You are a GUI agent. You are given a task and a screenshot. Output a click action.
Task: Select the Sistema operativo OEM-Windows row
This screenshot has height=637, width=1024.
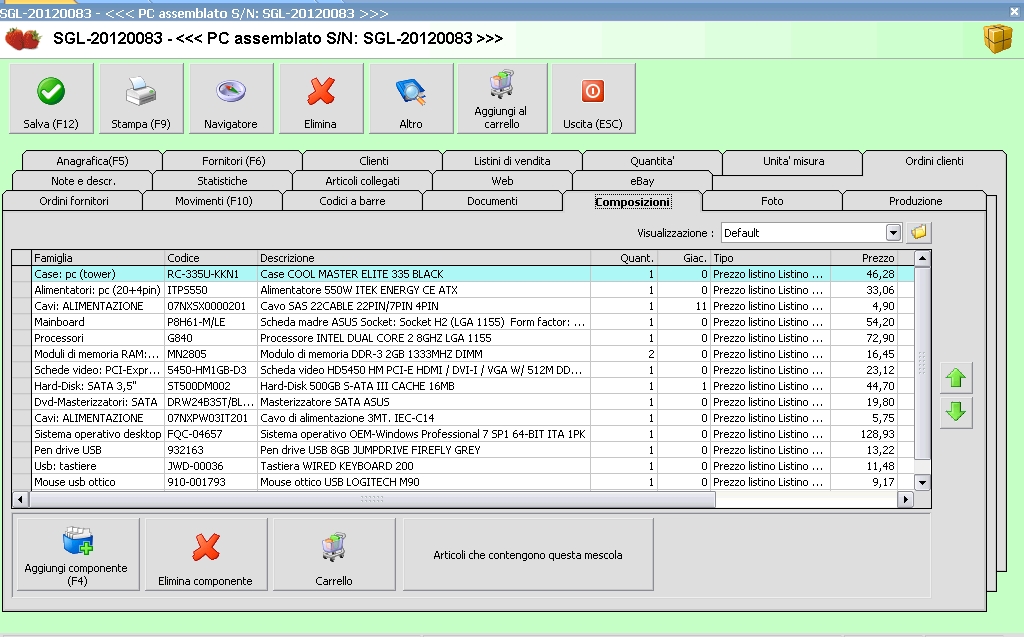point(464,434)
